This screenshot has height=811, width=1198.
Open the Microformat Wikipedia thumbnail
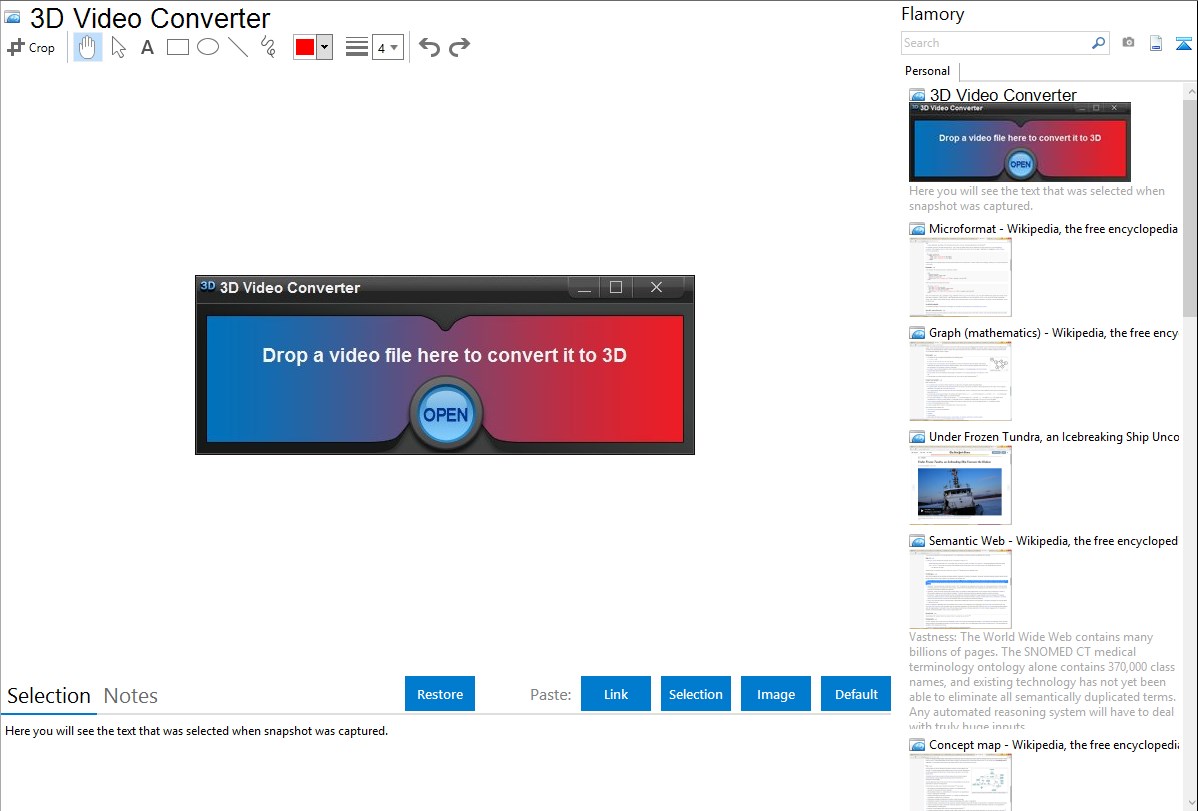(x=960, y=277)
